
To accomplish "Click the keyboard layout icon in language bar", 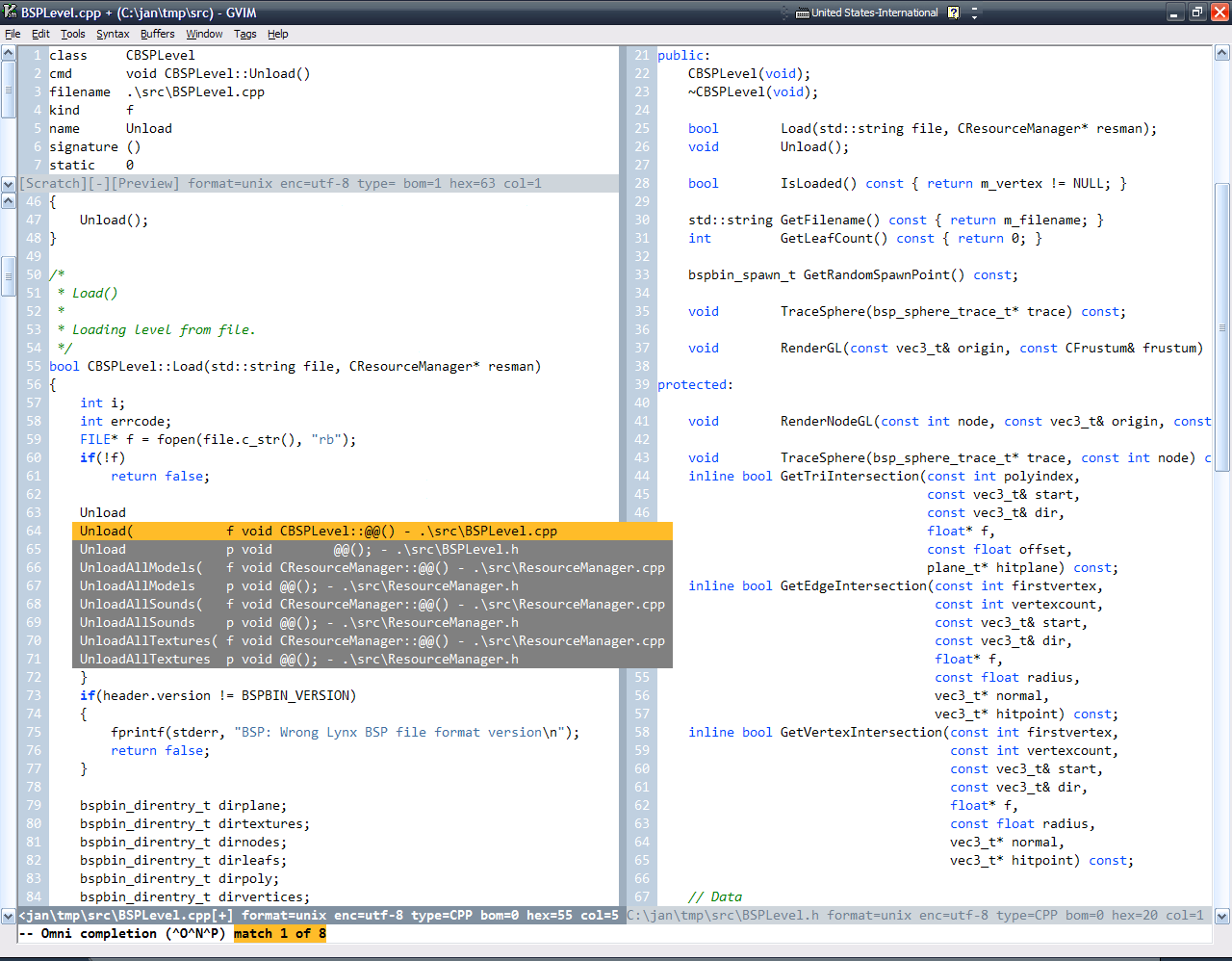I will 802,13.
